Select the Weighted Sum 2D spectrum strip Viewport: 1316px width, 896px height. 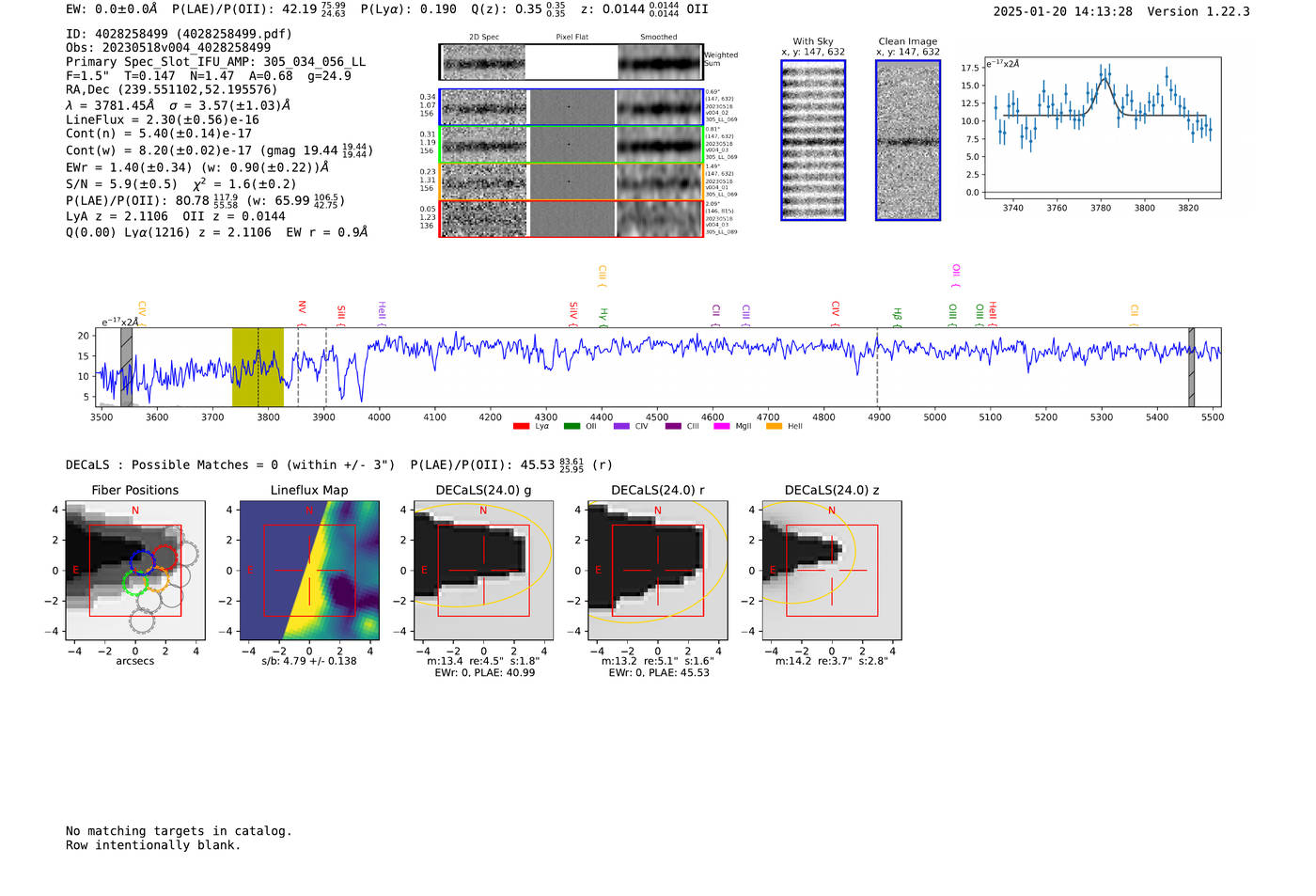click(571, 62)
